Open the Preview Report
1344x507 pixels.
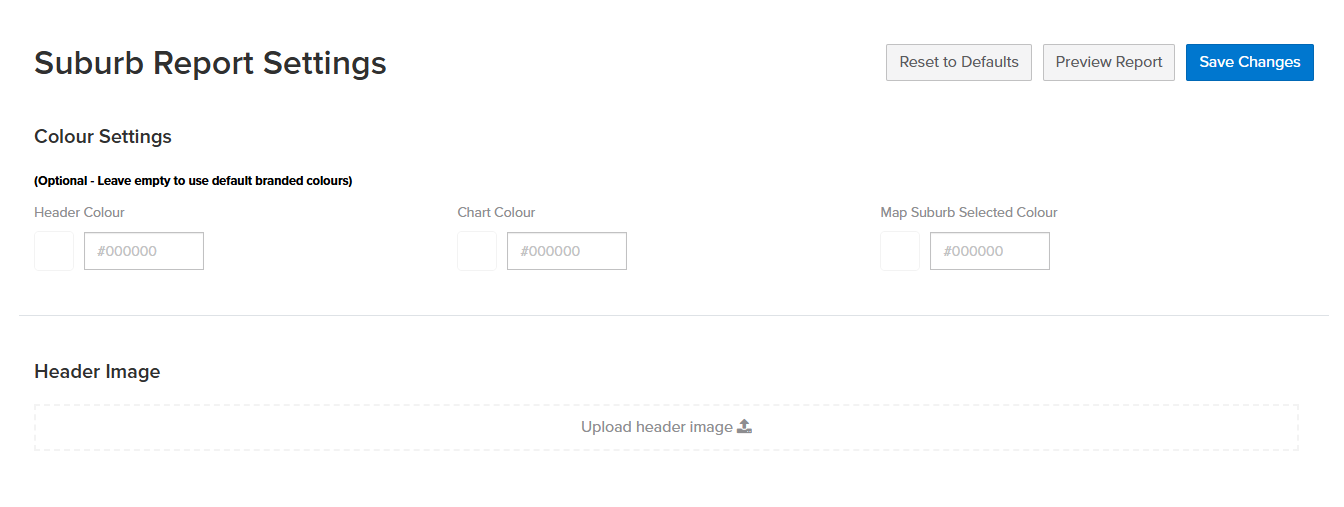pyautogui.click(x=1109, y=62)
